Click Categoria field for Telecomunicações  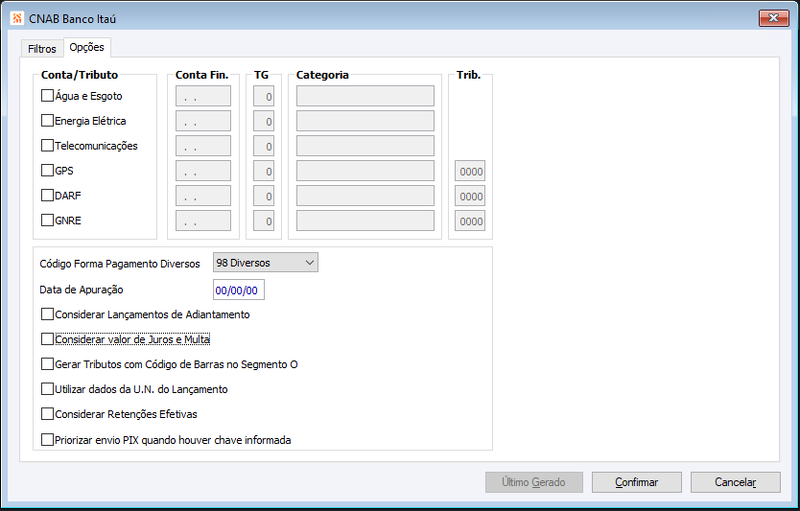tap(365, 146)
